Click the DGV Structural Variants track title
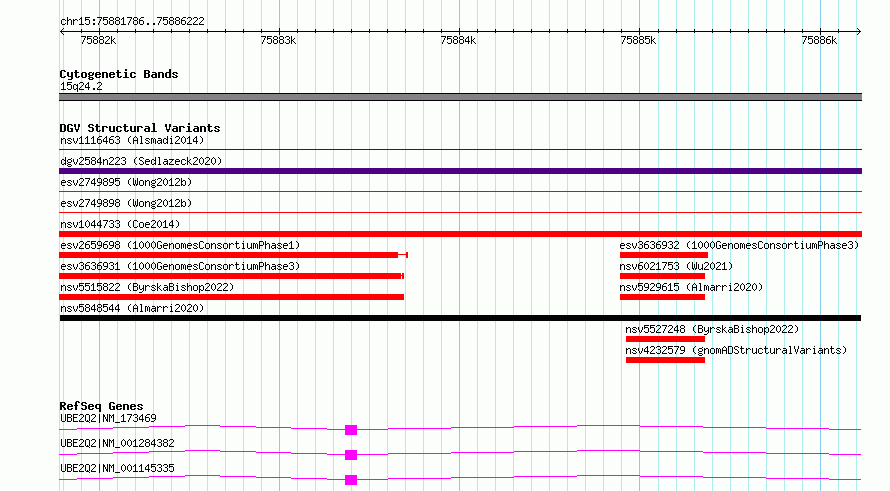The image size is (890, 491). click(140, 128)
